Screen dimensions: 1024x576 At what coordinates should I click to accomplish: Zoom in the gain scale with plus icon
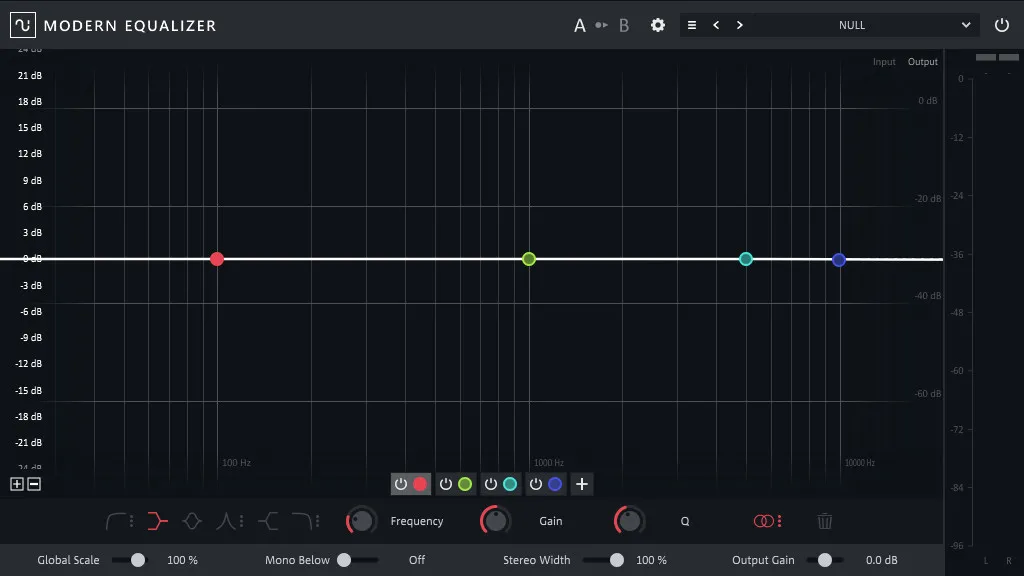click(17, 484)
